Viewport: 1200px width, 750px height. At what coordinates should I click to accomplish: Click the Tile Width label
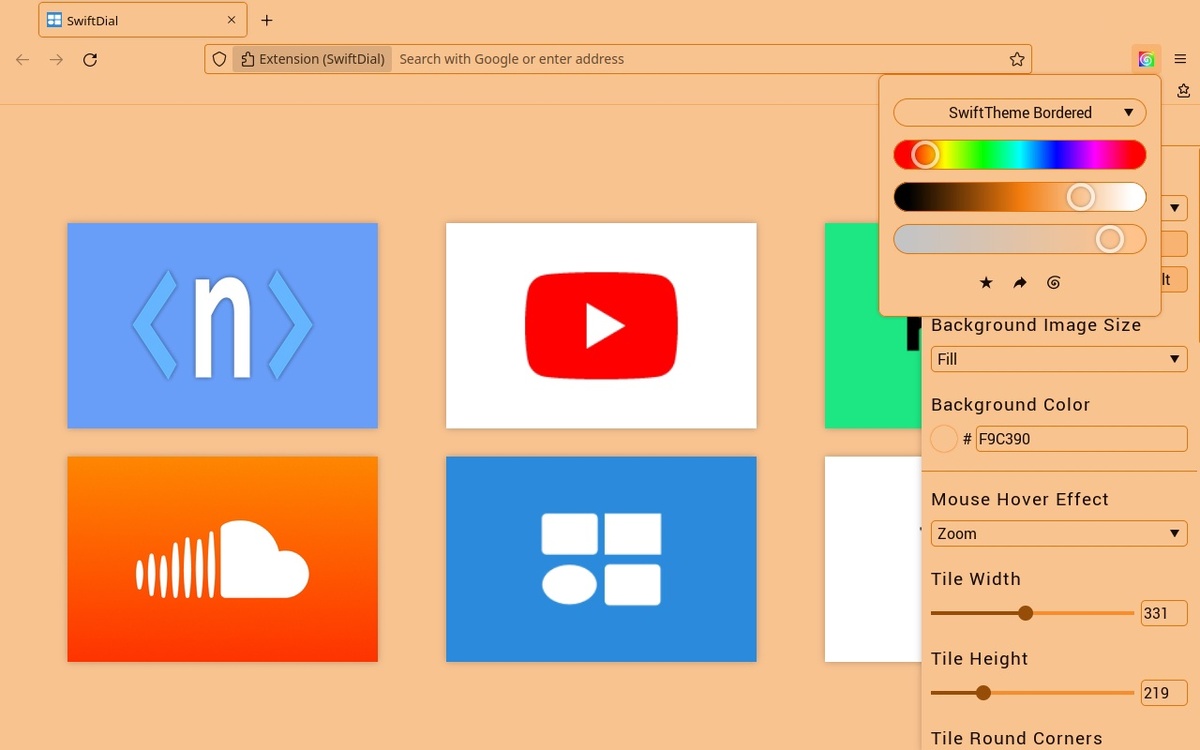[976, 579]
